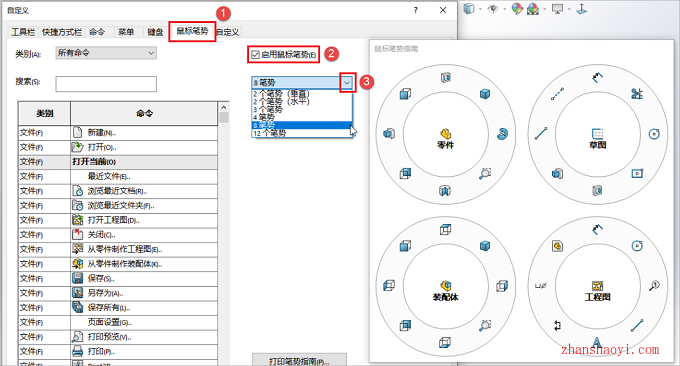Open the 类别 所有命令 dropdown
The width and height of the screenshot is (680, 366).
[x=106, y=53]
